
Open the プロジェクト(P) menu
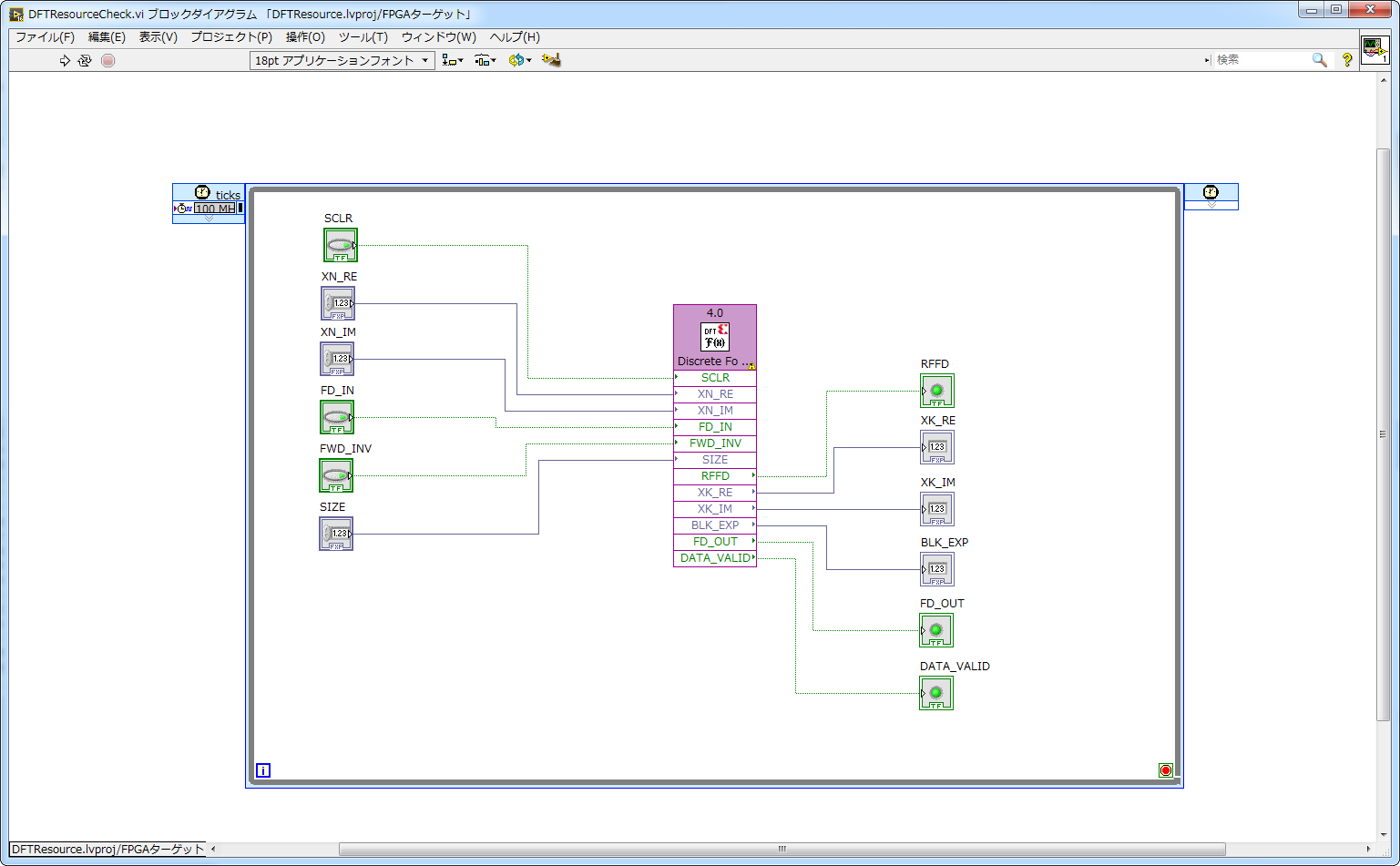pos(231,37)
